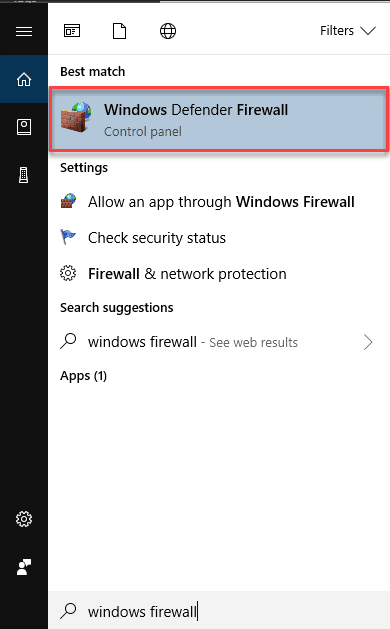Filter results by Web globe icon

(168, 31)
